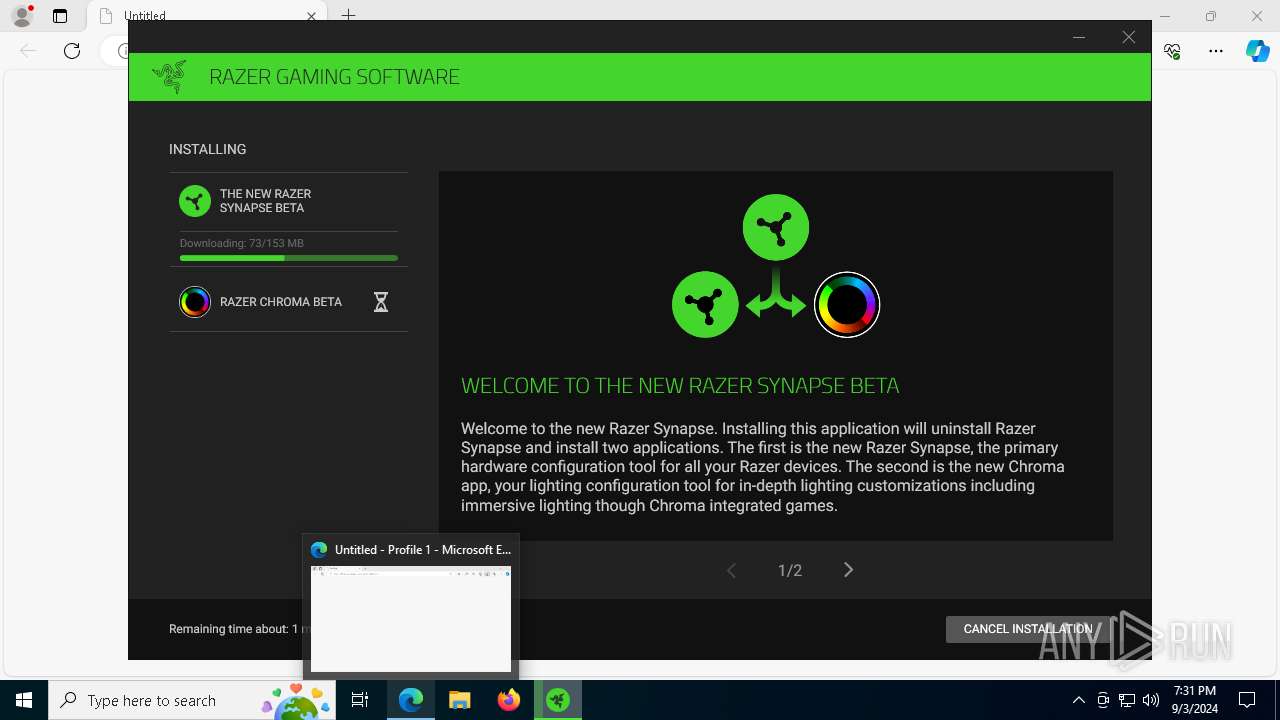Click the hourglass pending icon for Chroma
Viewport: 1280px width, 720px height.
click(x=381, y=302)
